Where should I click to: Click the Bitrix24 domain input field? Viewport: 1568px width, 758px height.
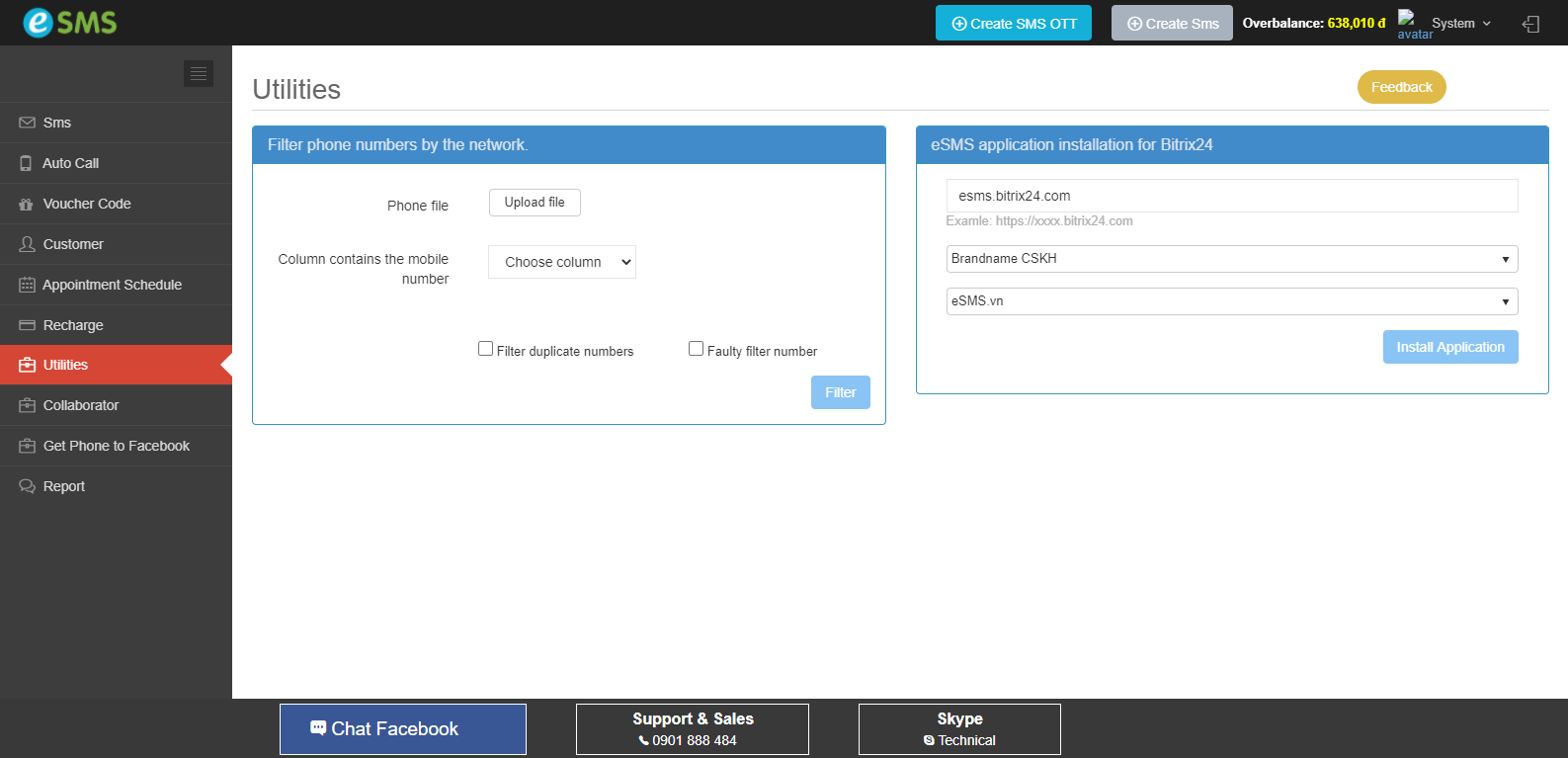1231,196
